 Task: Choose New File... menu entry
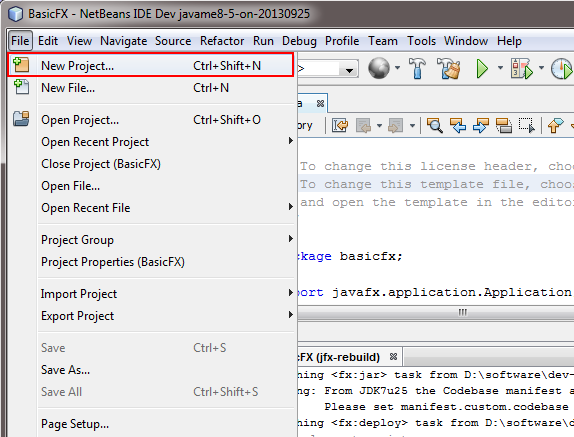pos(150,87)
